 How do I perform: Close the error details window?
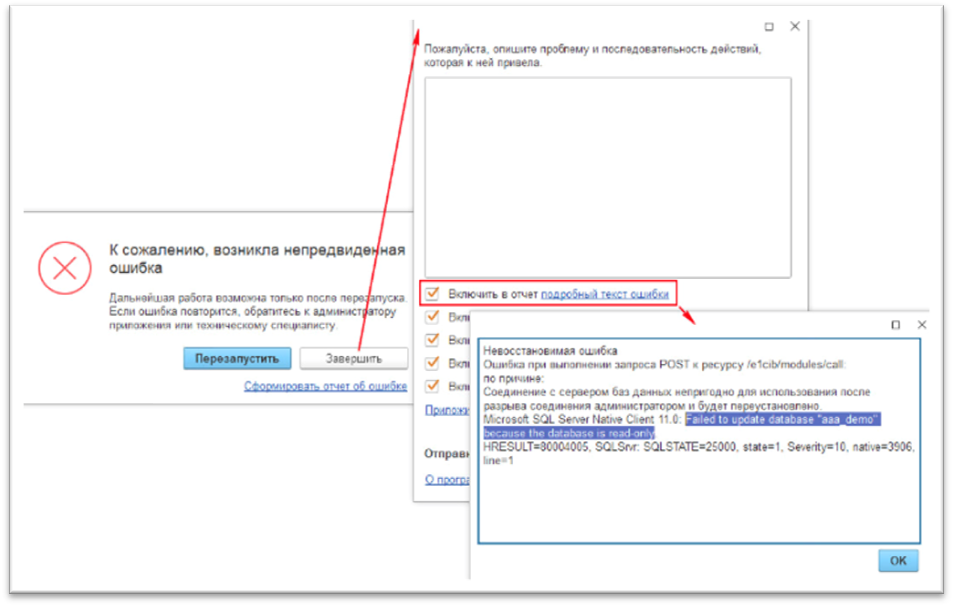921,325
